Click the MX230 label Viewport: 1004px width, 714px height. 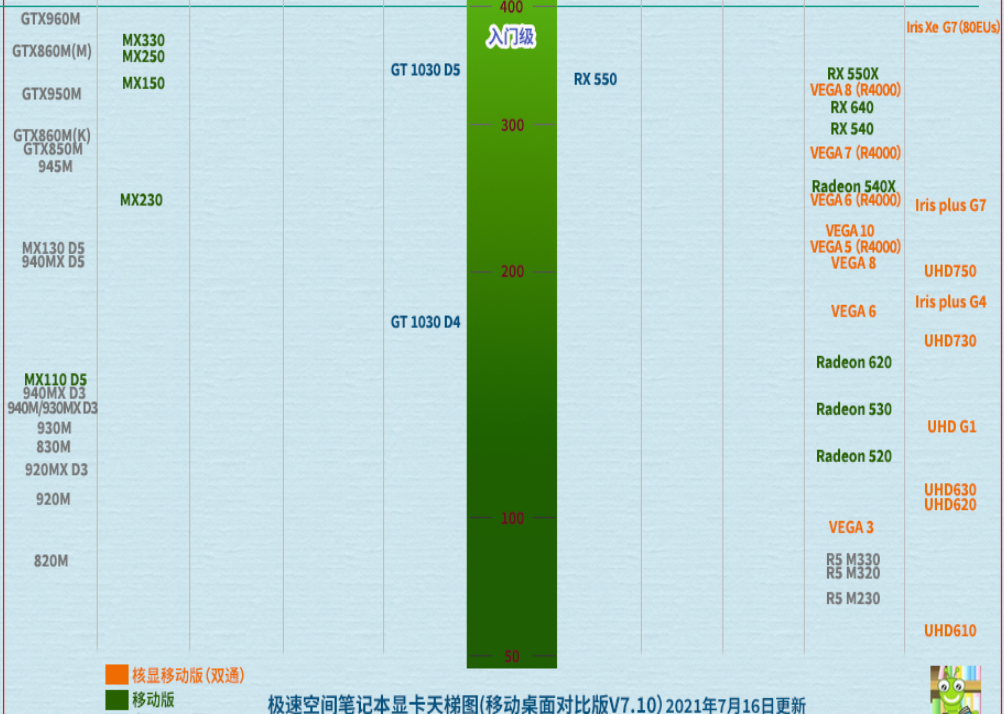click(141, 200)
